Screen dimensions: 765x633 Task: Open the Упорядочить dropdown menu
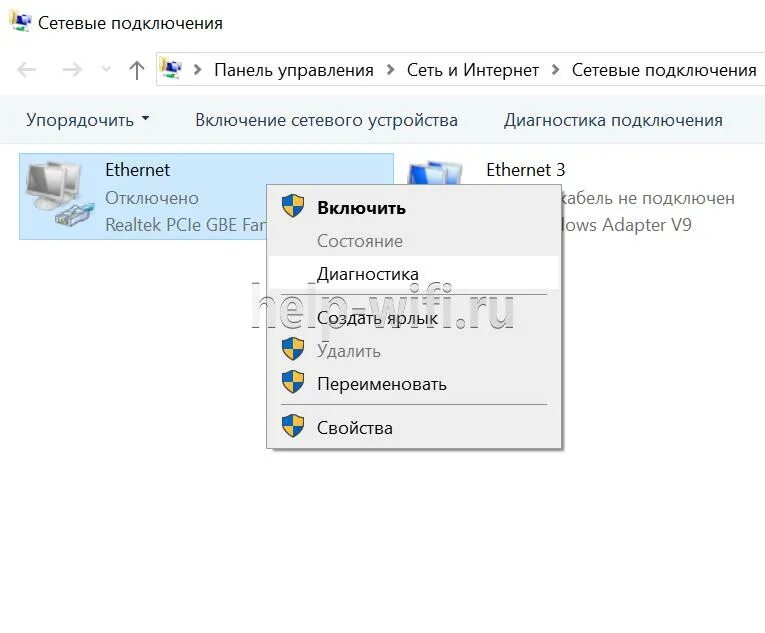pos(88,120)
